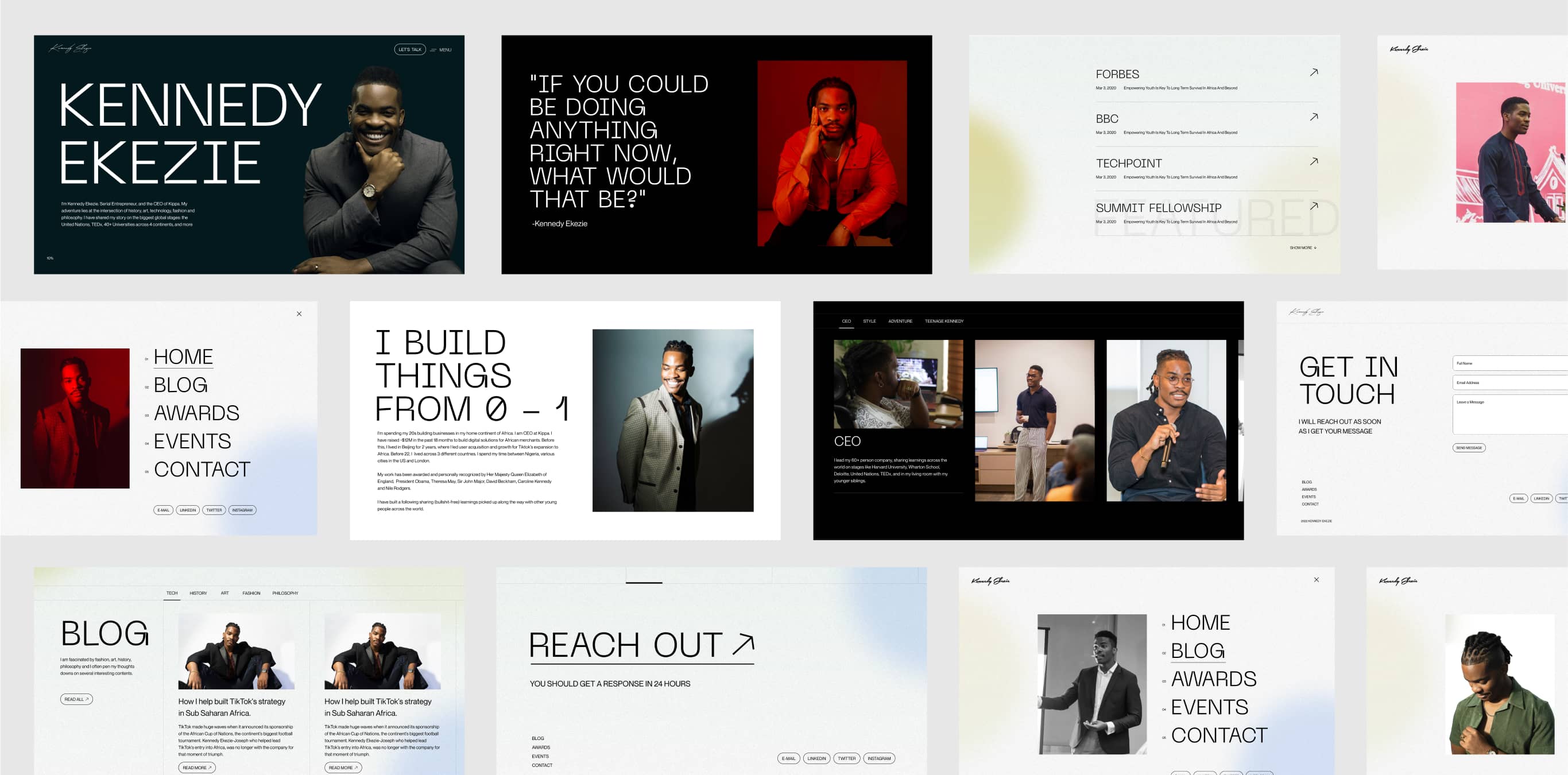The width and height of the screenshot is (1568, 775).
Task: Click the READ ALL button under BLOG
Action: coord(76,699)
